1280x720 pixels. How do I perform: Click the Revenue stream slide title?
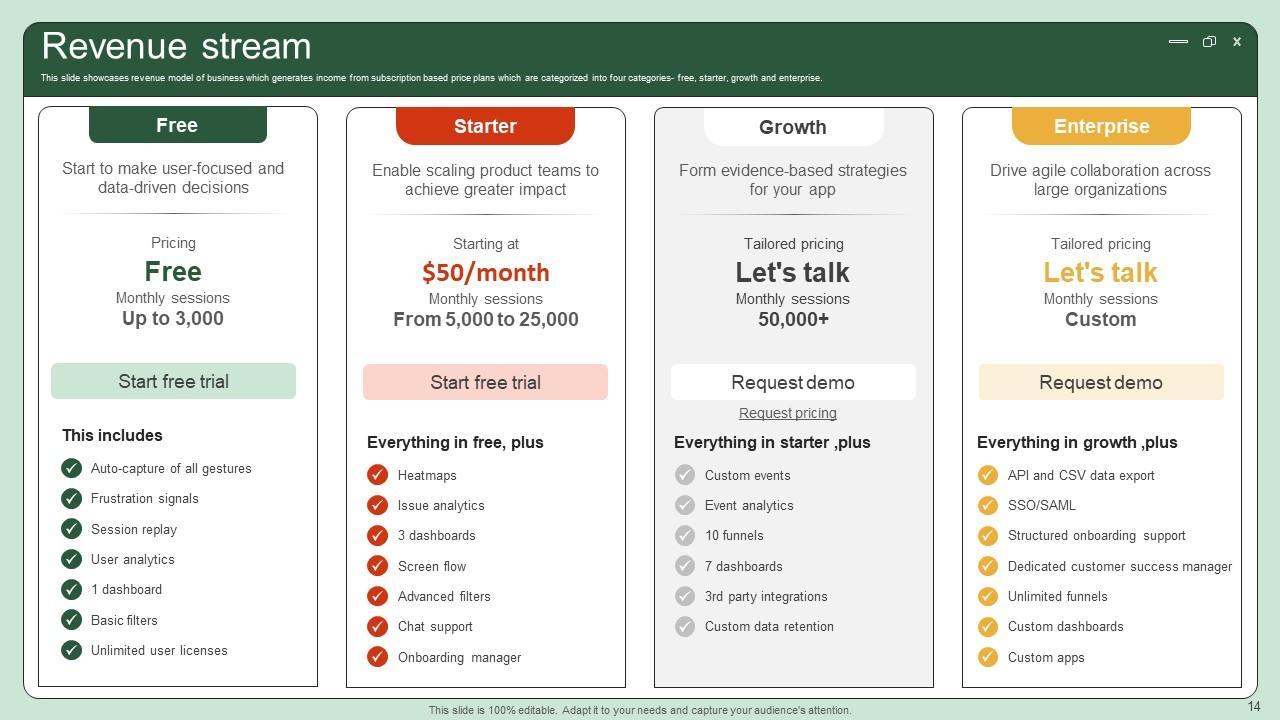(177, 46)
